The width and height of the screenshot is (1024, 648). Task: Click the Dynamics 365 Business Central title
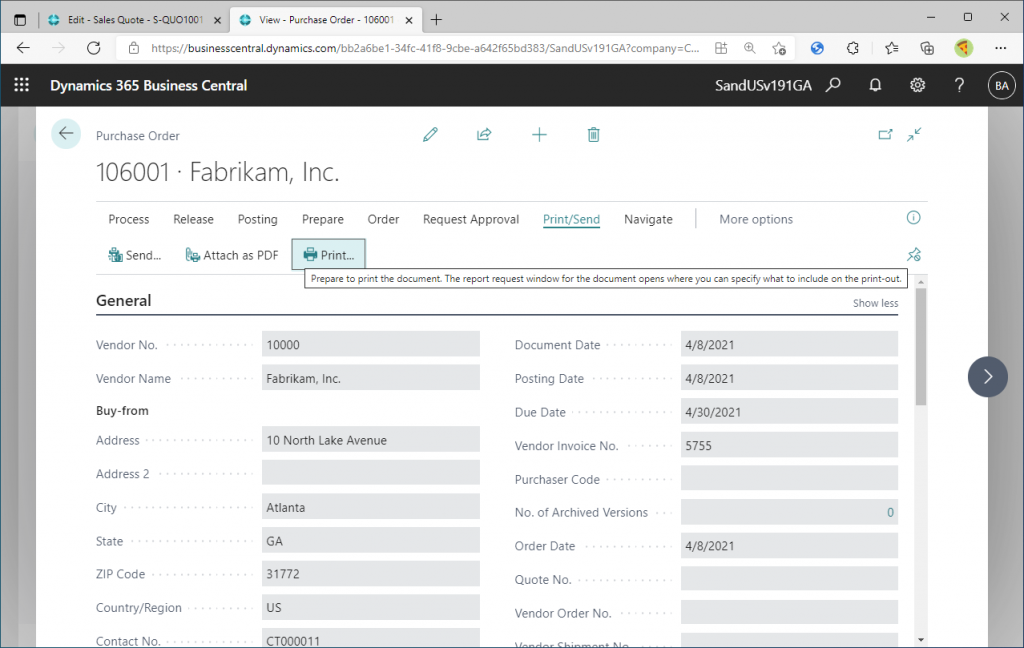[148, 86]
